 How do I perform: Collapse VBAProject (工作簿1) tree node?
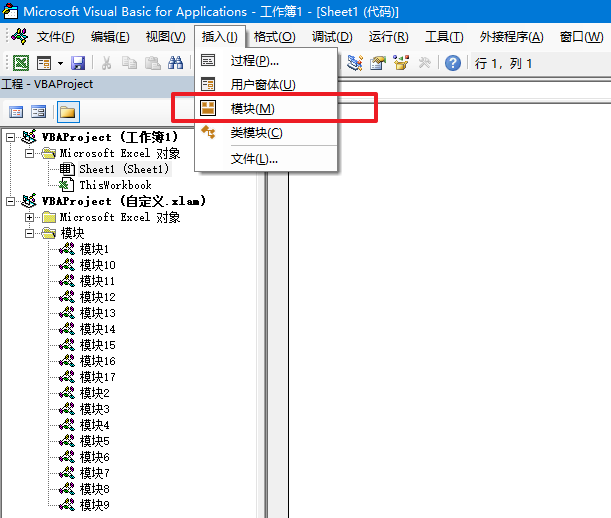pos(11,137)
